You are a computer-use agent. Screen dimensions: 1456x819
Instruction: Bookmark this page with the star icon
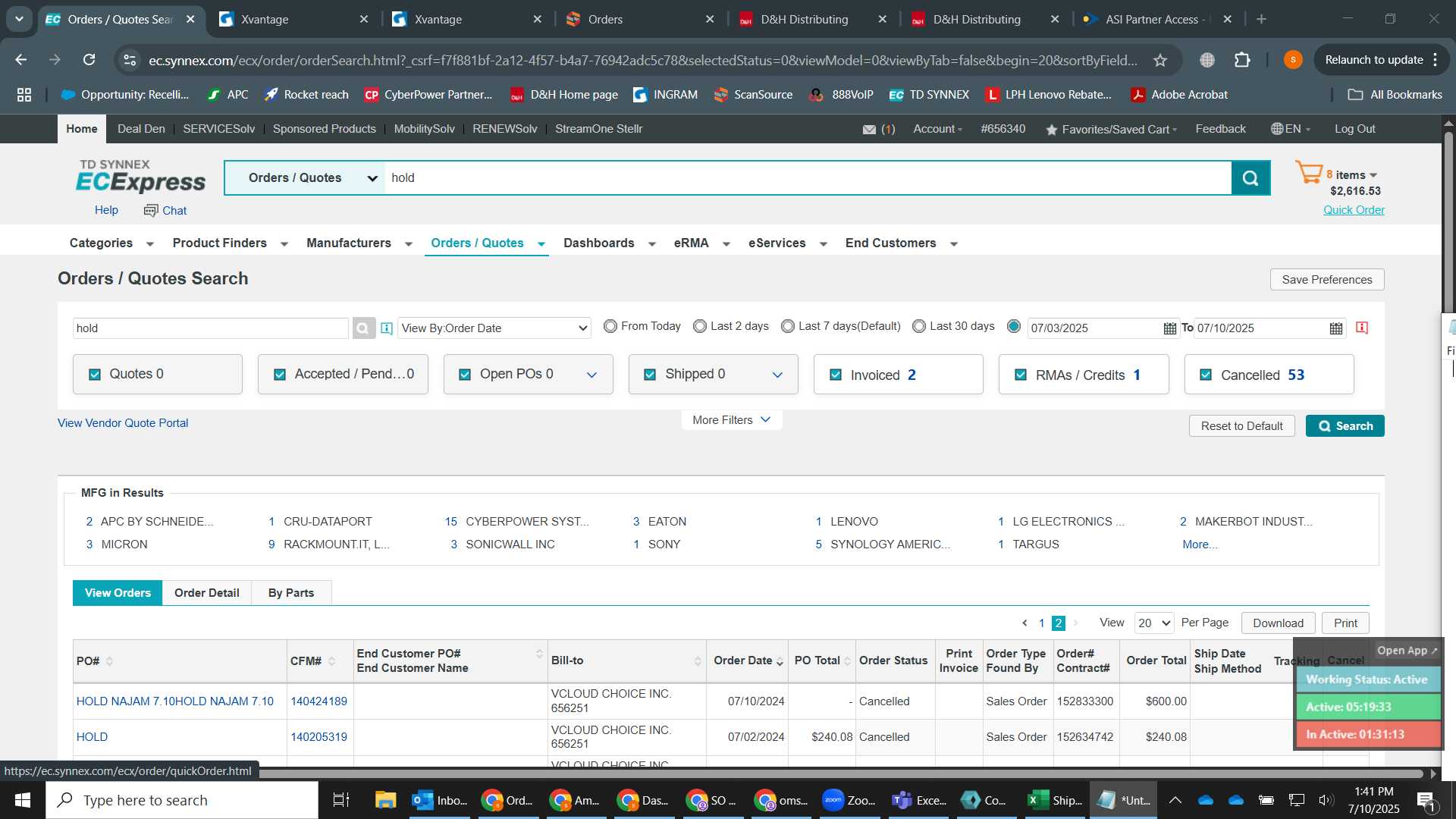click(1159, 60)
